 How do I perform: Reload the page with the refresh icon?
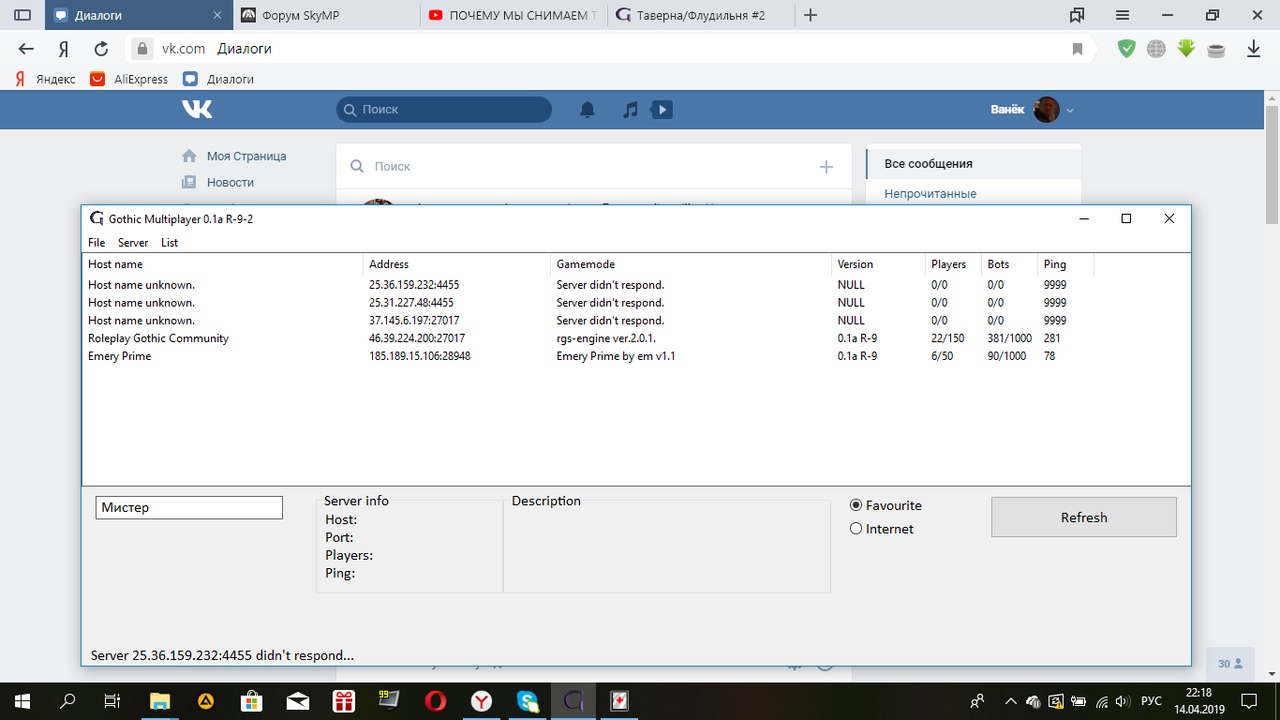101,49
